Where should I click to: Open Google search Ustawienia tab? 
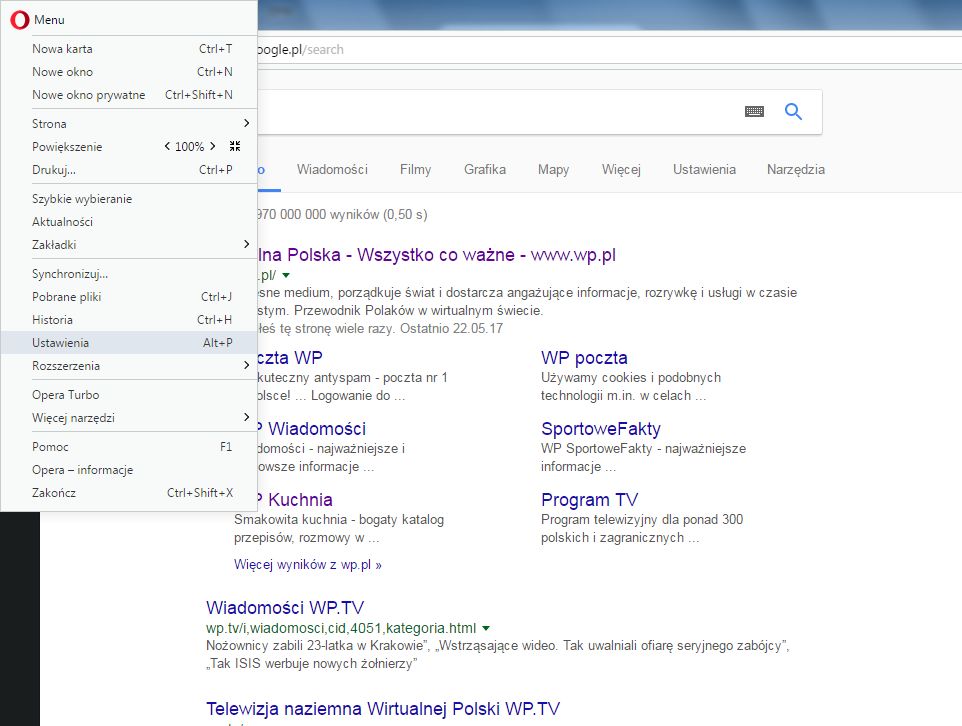point(704,169)
